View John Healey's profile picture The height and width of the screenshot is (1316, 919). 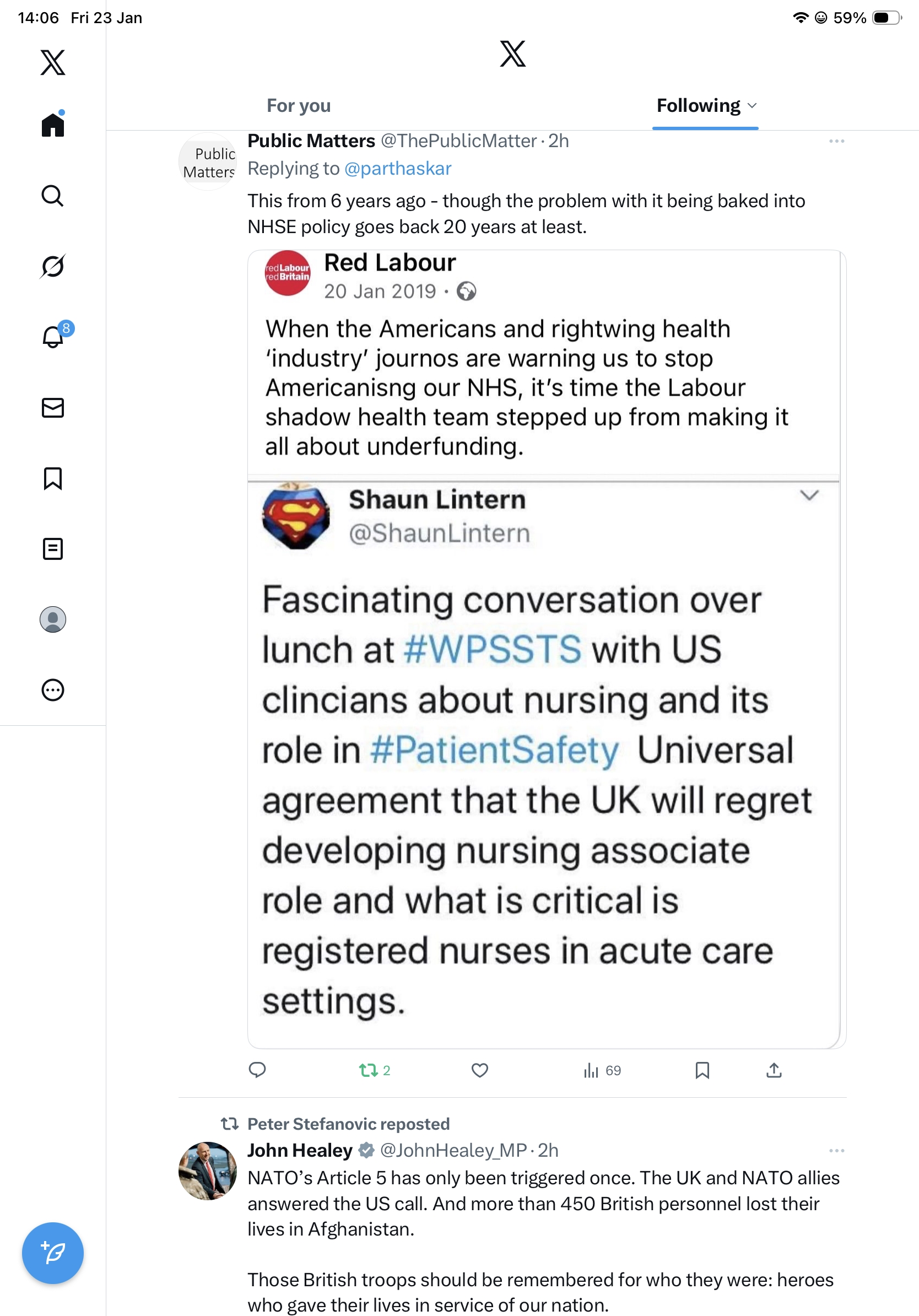click(207, 1171)
